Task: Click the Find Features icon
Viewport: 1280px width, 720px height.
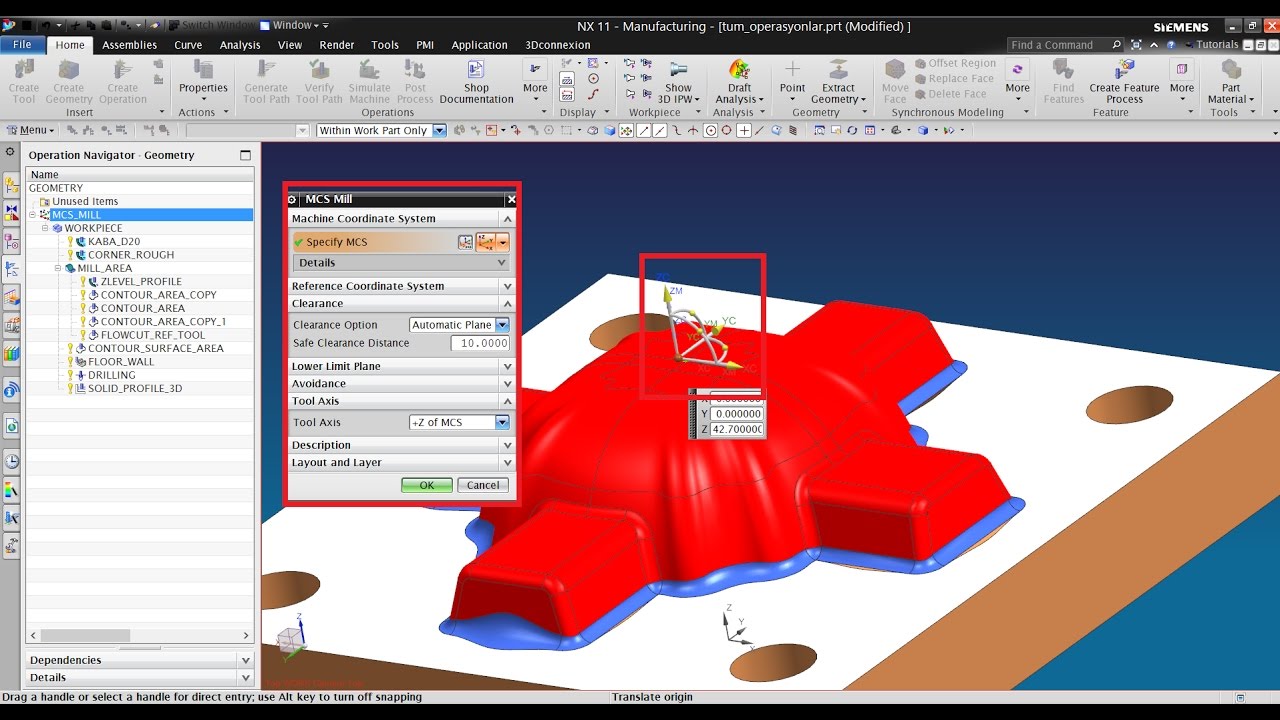Action: pyautogui.click(x=1064, y=70)
